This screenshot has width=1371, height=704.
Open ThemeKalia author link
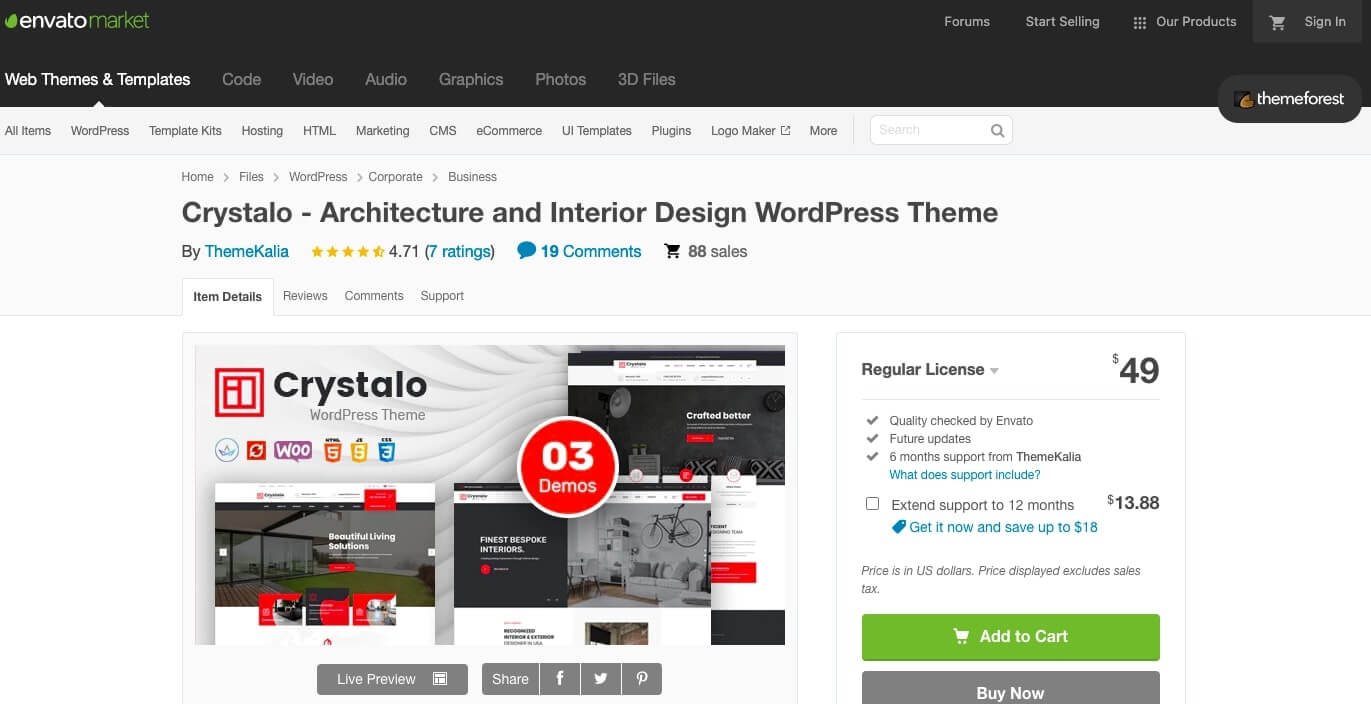pos(247,252)
